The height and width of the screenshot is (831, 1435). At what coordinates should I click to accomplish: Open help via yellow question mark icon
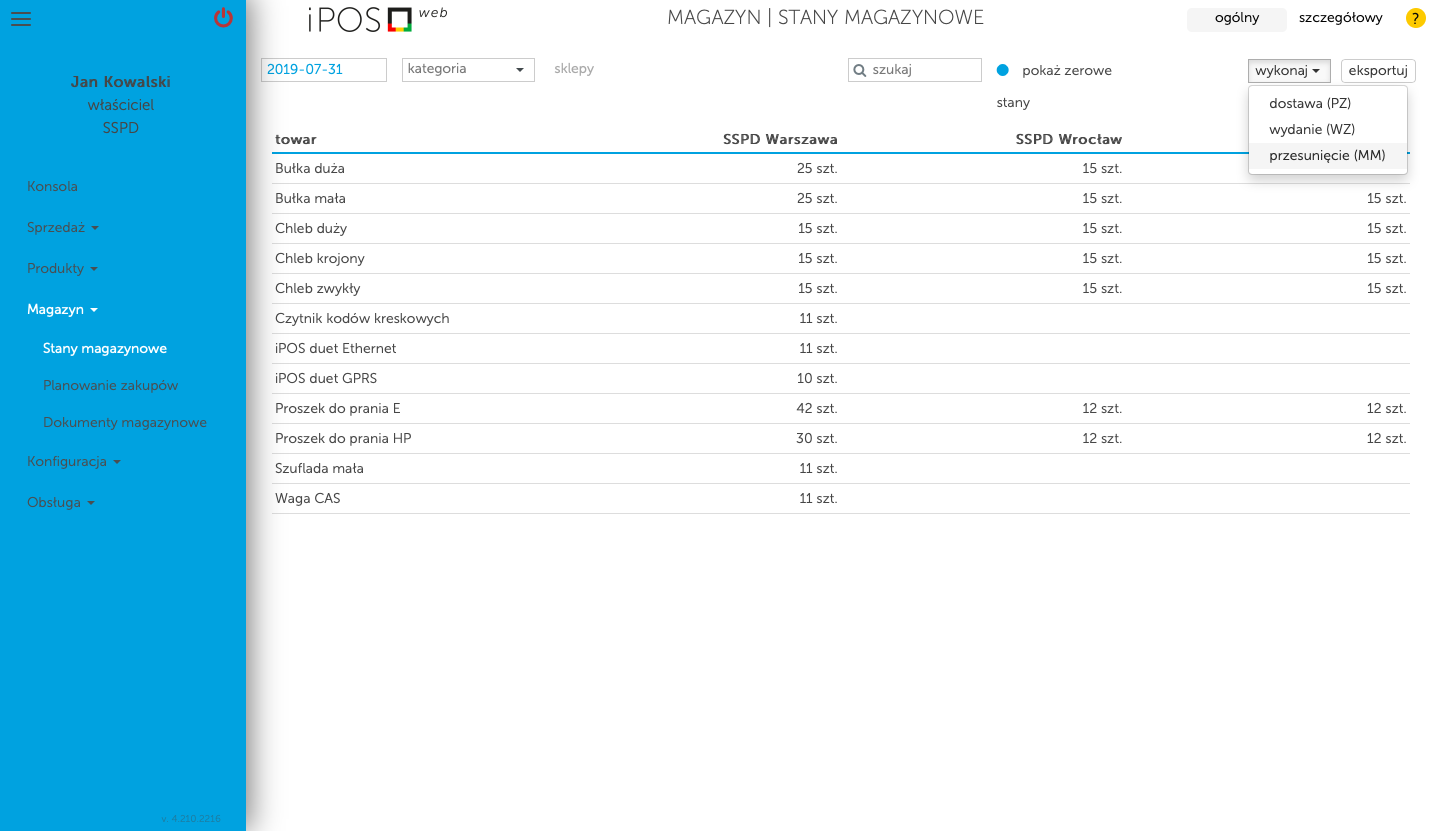point(1416,18)
